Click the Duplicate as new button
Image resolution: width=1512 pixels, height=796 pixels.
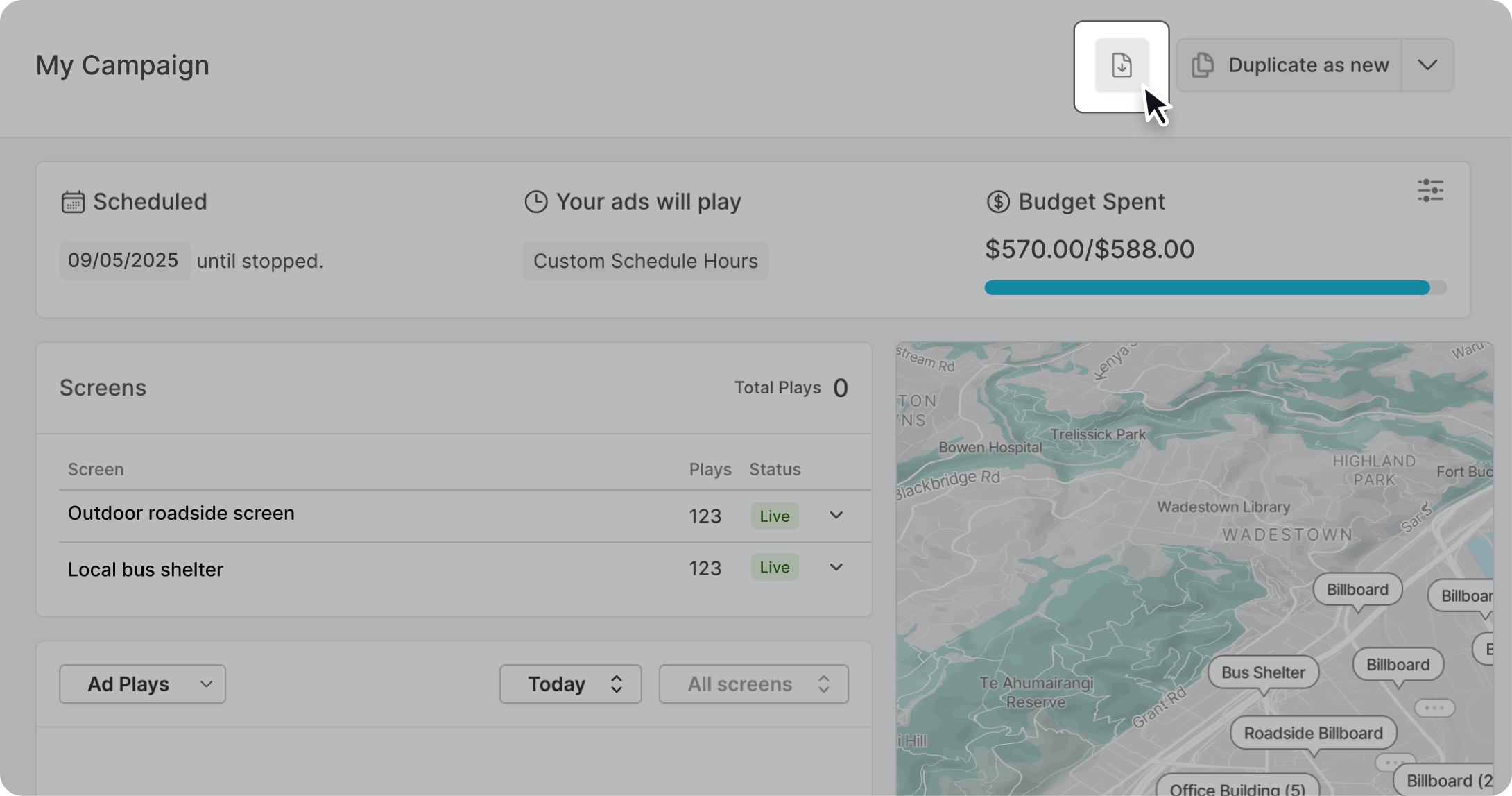1290,65
